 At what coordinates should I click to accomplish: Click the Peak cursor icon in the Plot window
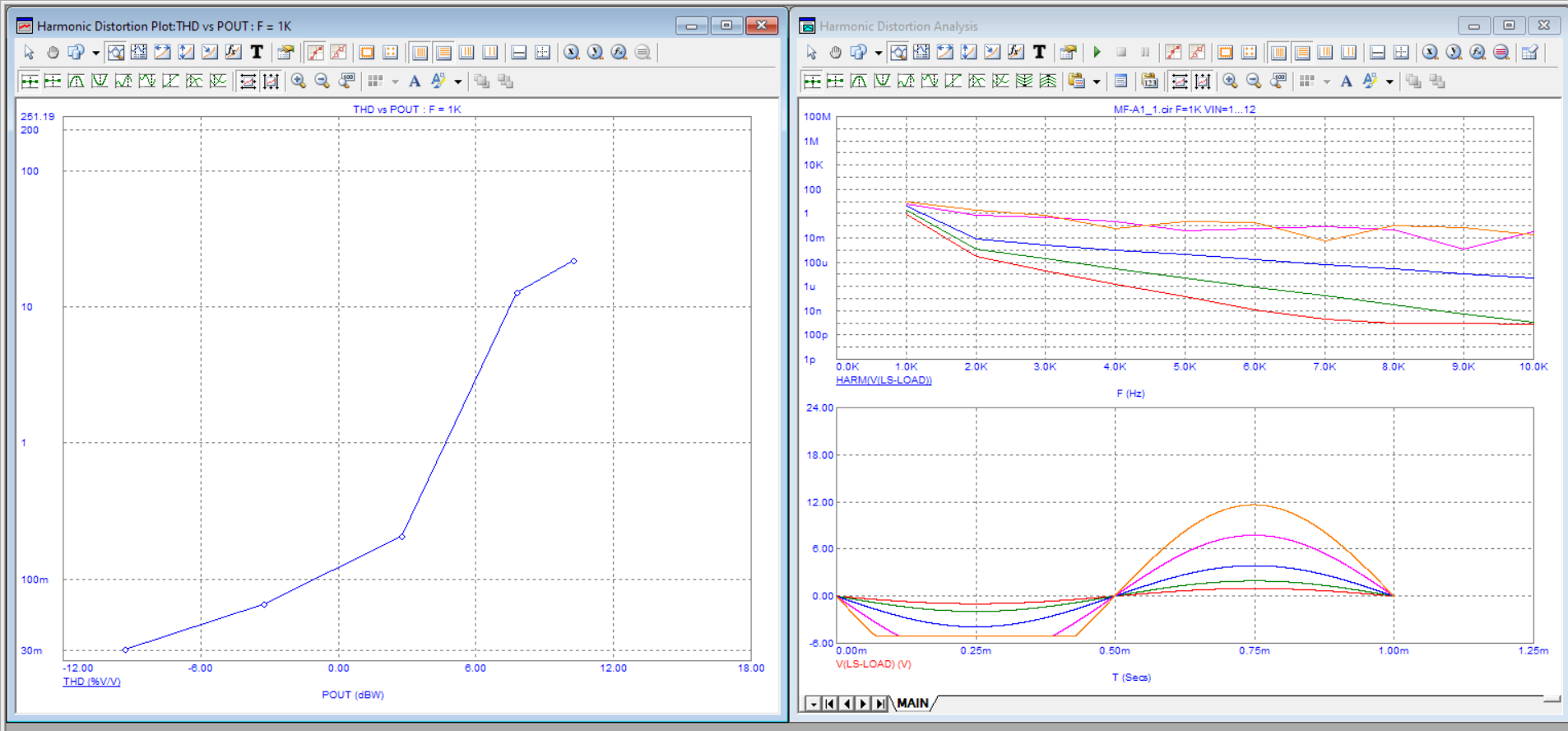coord(77,81)
